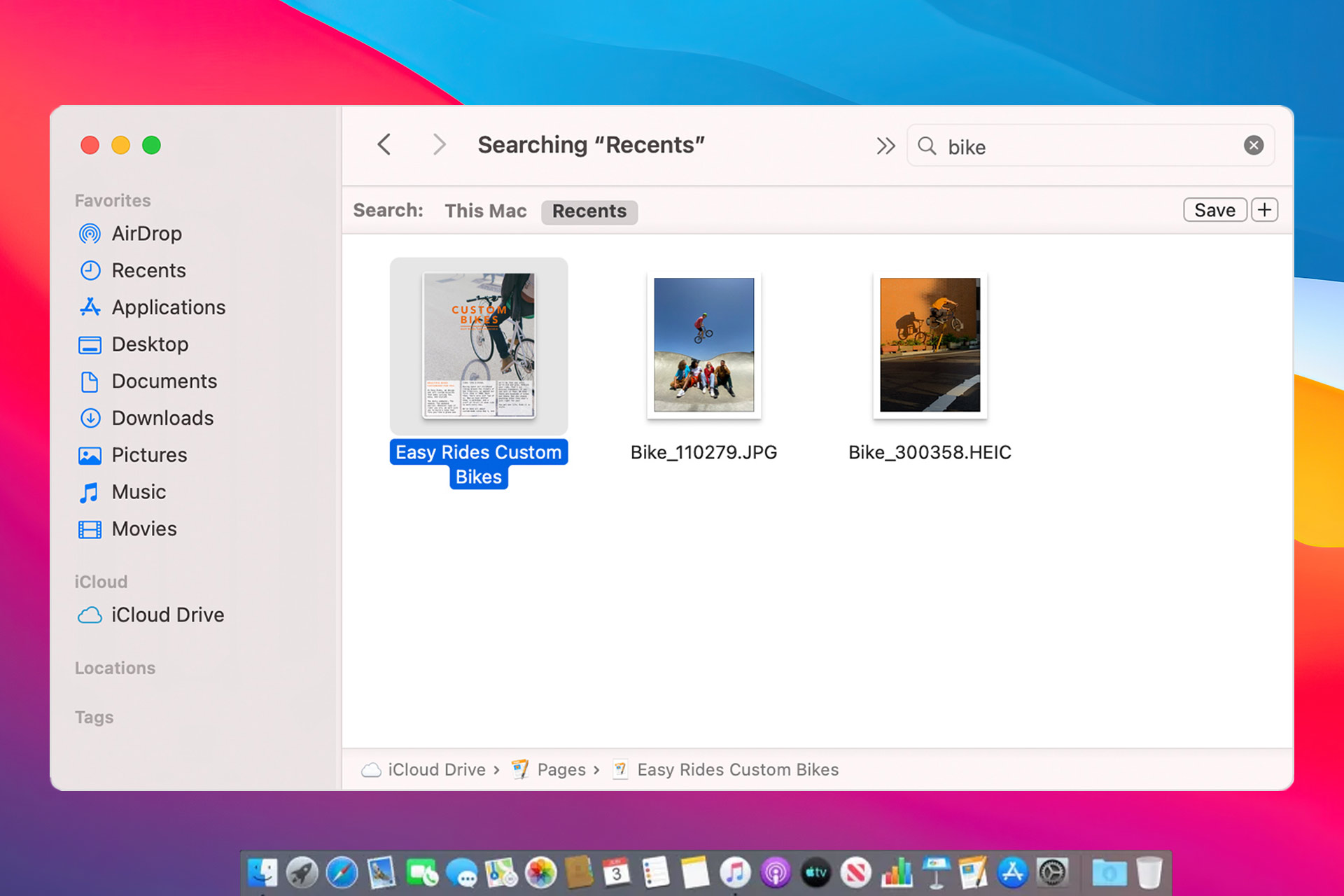Expand the search options chevron
Image resolution: width=1344 pixels, height=896 pixels.
[x=885, y=145]
